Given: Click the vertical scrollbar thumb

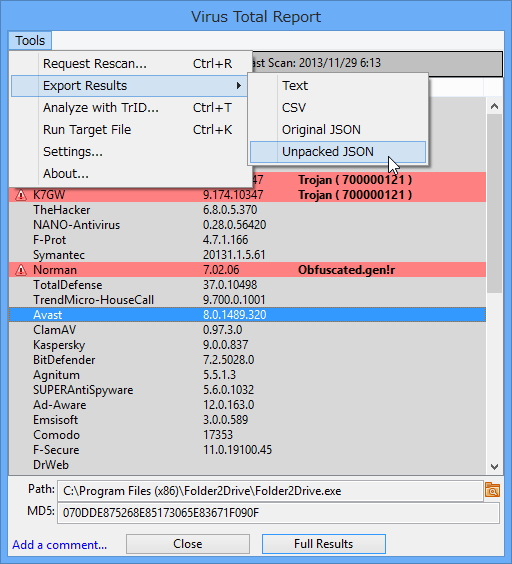Looking at the screenshot, I should coord(494,204).
